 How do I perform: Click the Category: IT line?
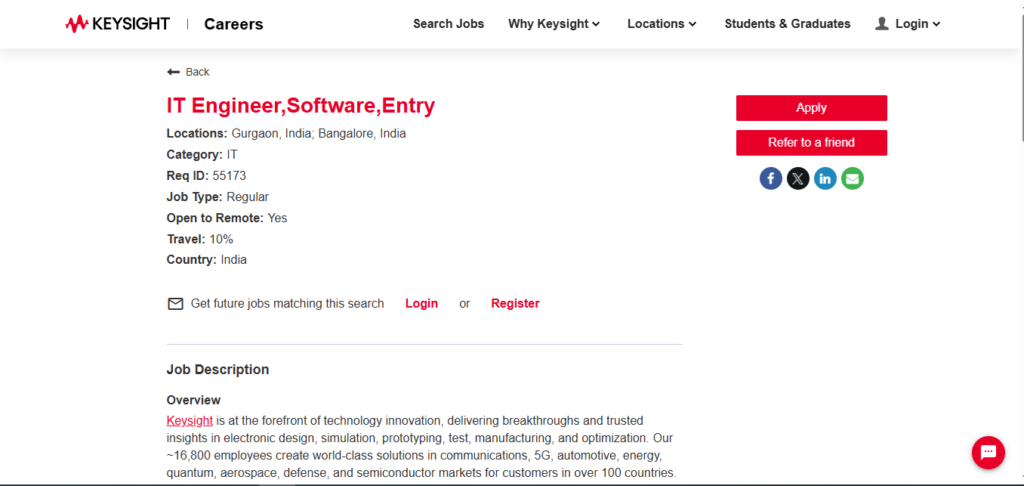[x=202, y=155]
